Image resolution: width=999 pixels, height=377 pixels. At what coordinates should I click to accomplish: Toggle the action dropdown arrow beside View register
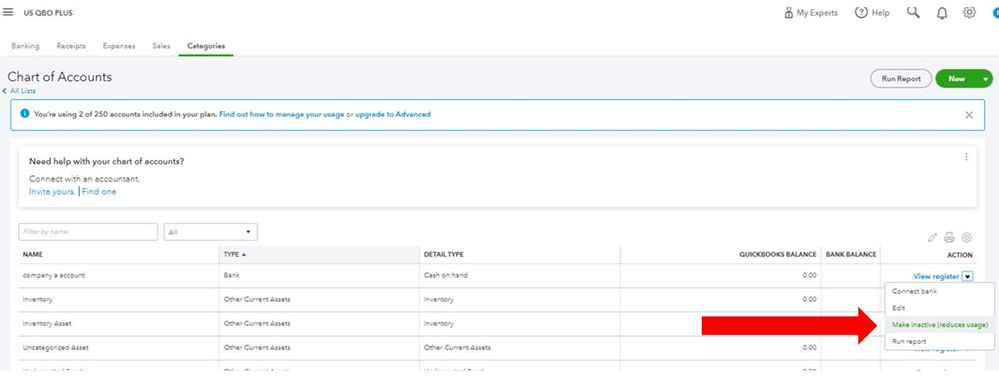pyautogui.click(x=968, y=276)
